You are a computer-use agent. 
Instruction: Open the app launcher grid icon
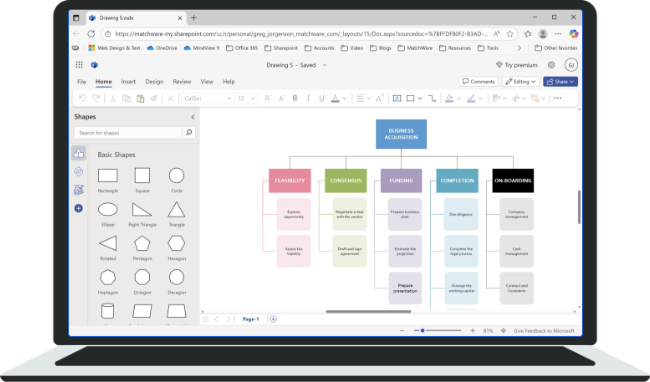(x=79, y=65)
